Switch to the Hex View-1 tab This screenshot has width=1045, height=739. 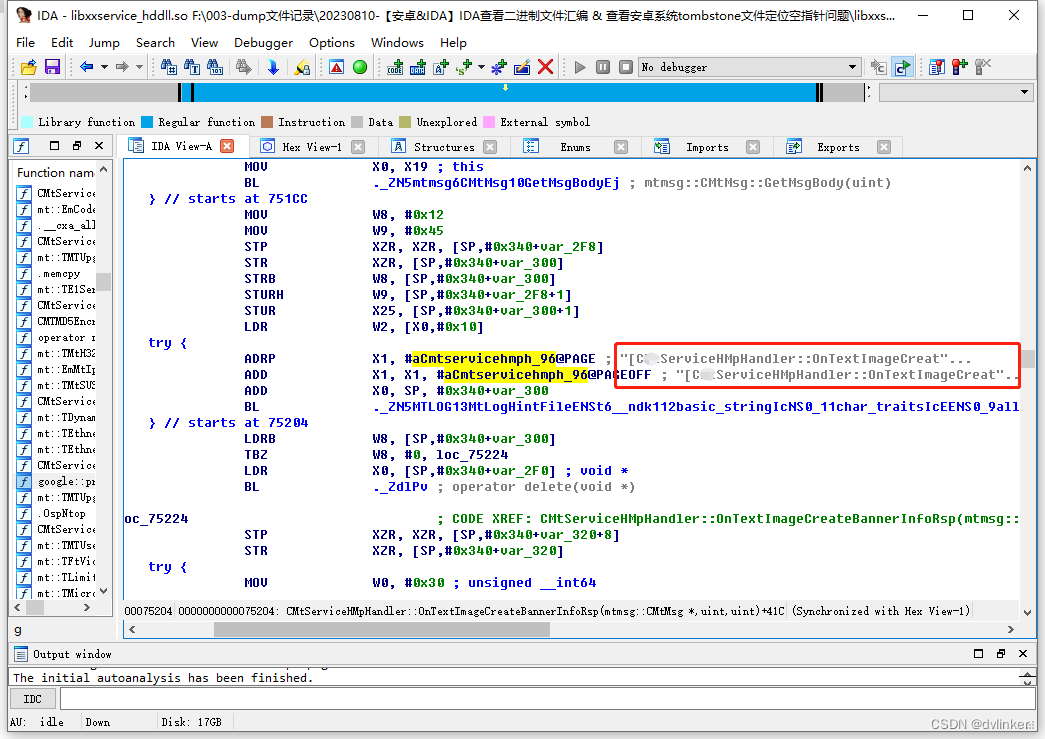coord(312,147)
